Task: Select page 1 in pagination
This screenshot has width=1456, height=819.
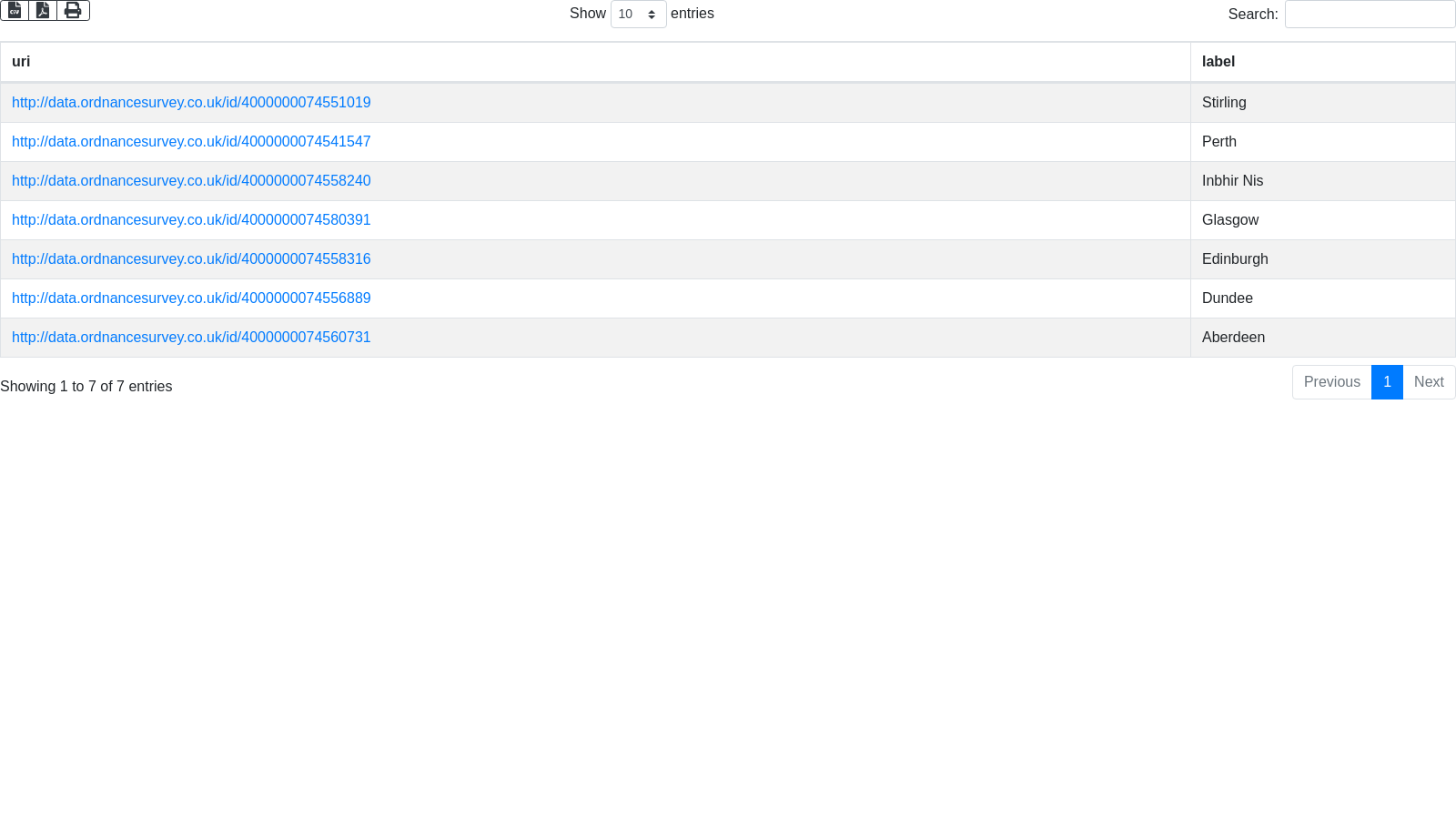Action: click(1387, 382)
